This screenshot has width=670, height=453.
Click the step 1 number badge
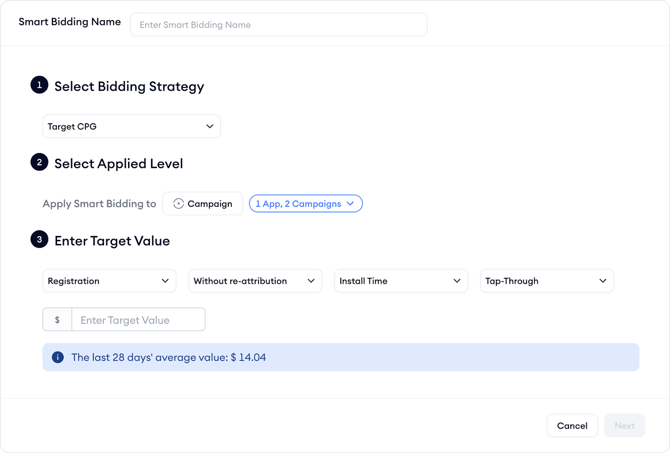click(x=39, y=85)
